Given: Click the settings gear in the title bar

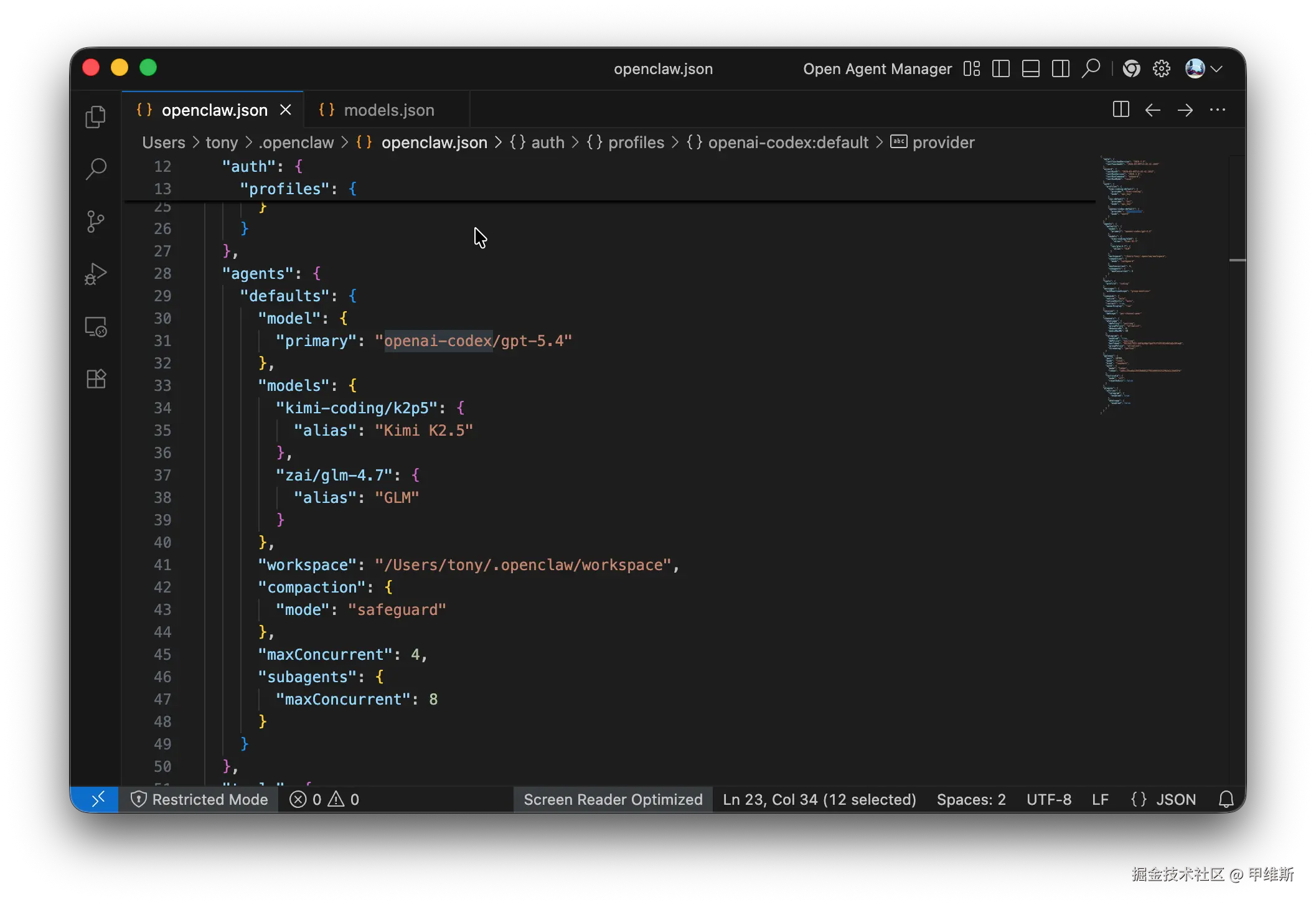Looking at the screenshot, I should click(x=1161, y=68).
